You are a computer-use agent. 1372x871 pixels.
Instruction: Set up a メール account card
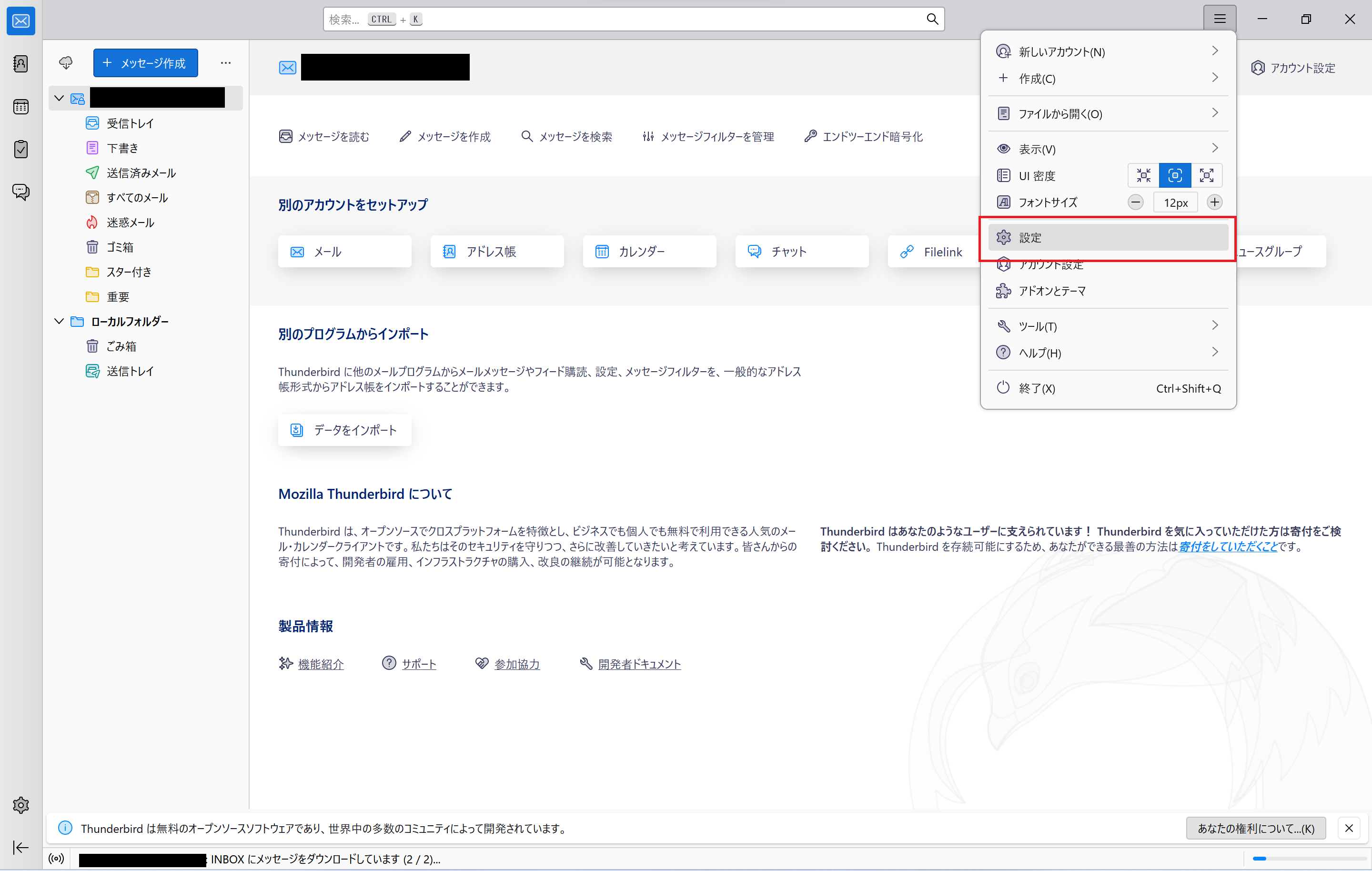pyautogui.click(x=344, y=252)
